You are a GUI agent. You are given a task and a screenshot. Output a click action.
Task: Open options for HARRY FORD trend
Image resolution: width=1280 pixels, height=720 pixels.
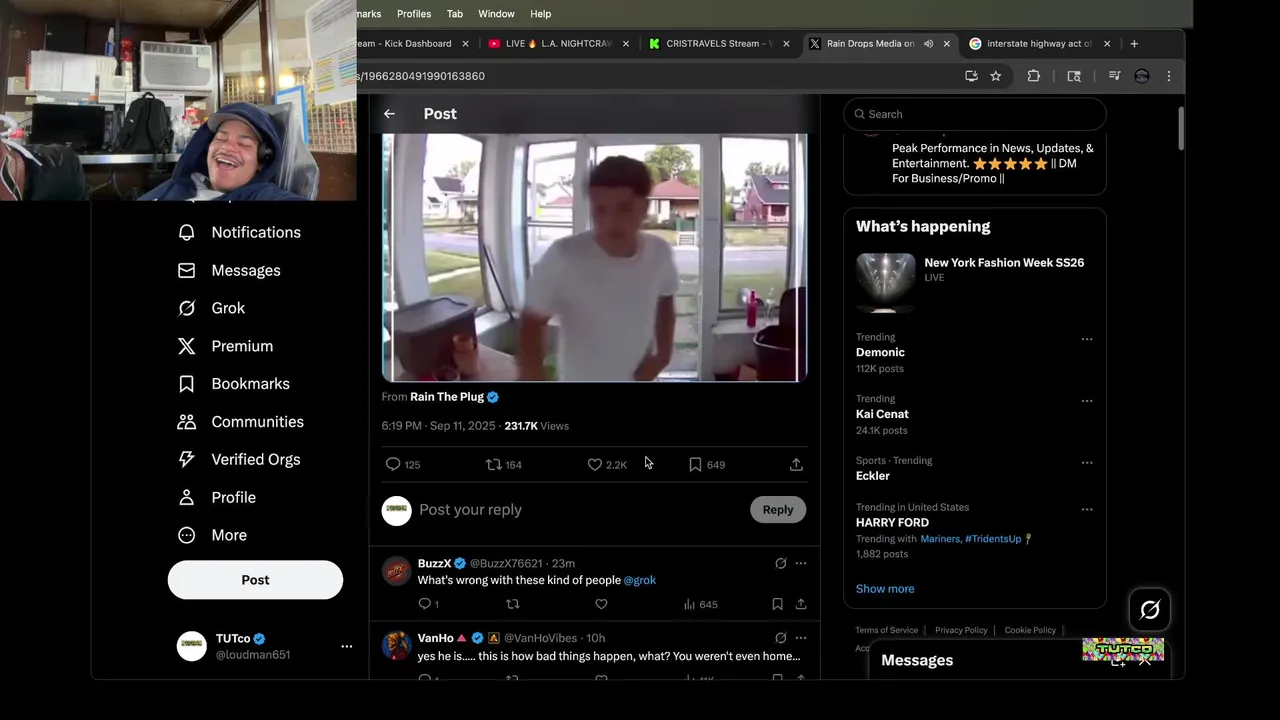click(x=1087, y=509)
